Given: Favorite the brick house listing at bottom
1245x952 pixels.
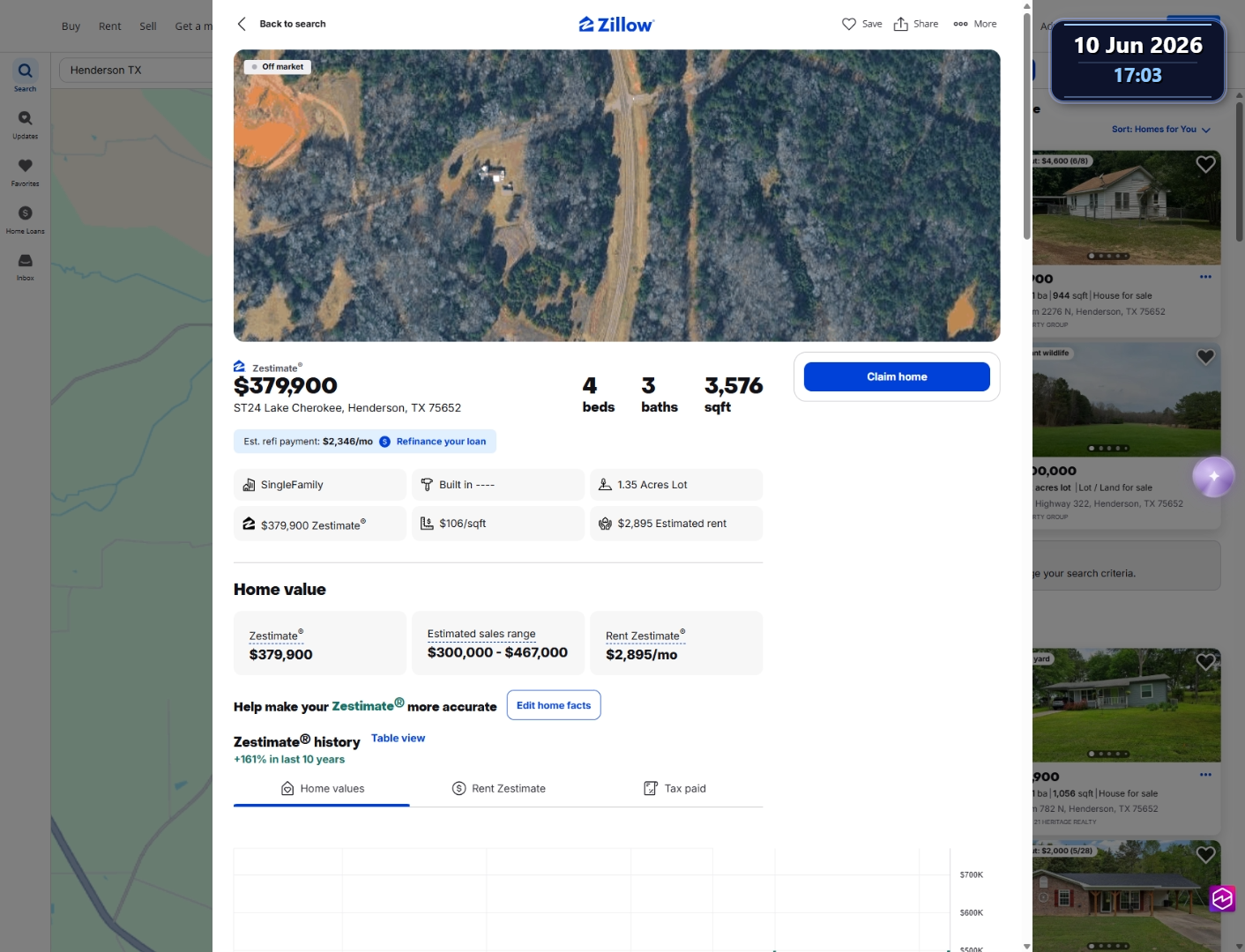Looking at the screenshot, I should 1205,854.
